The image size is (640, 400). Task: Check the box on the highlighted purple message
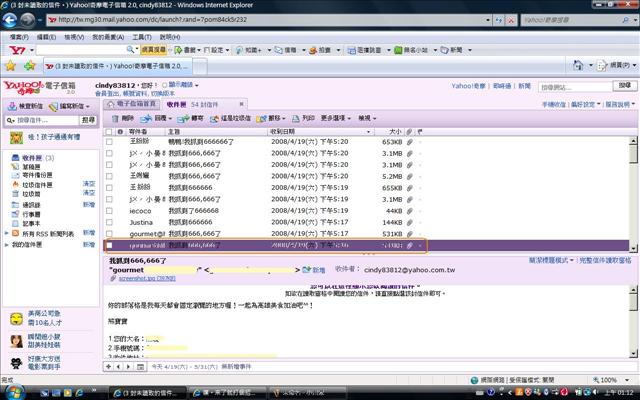point(109,245)
